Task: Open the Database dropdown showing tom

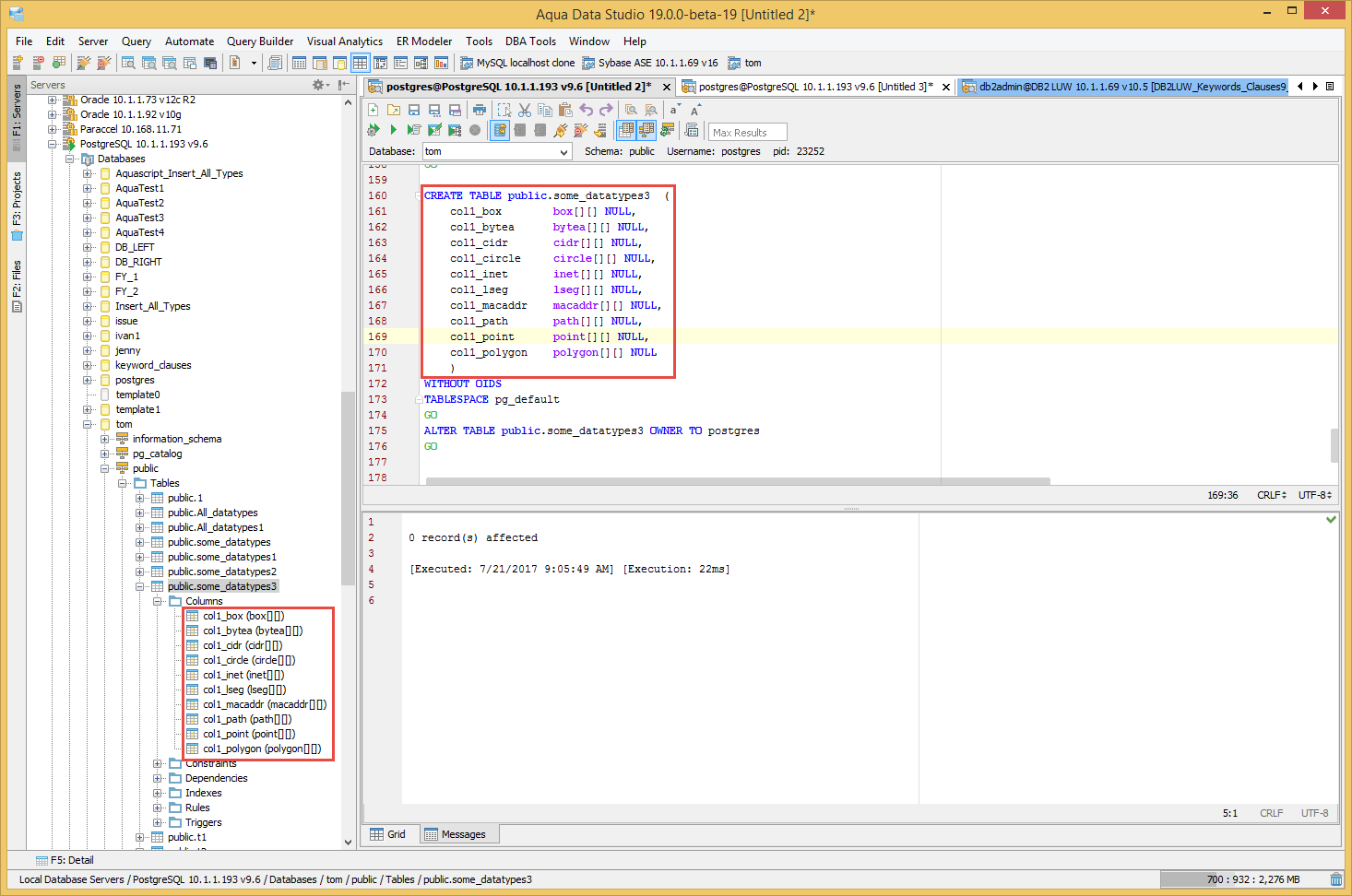Action: click(x=497, y=151)
